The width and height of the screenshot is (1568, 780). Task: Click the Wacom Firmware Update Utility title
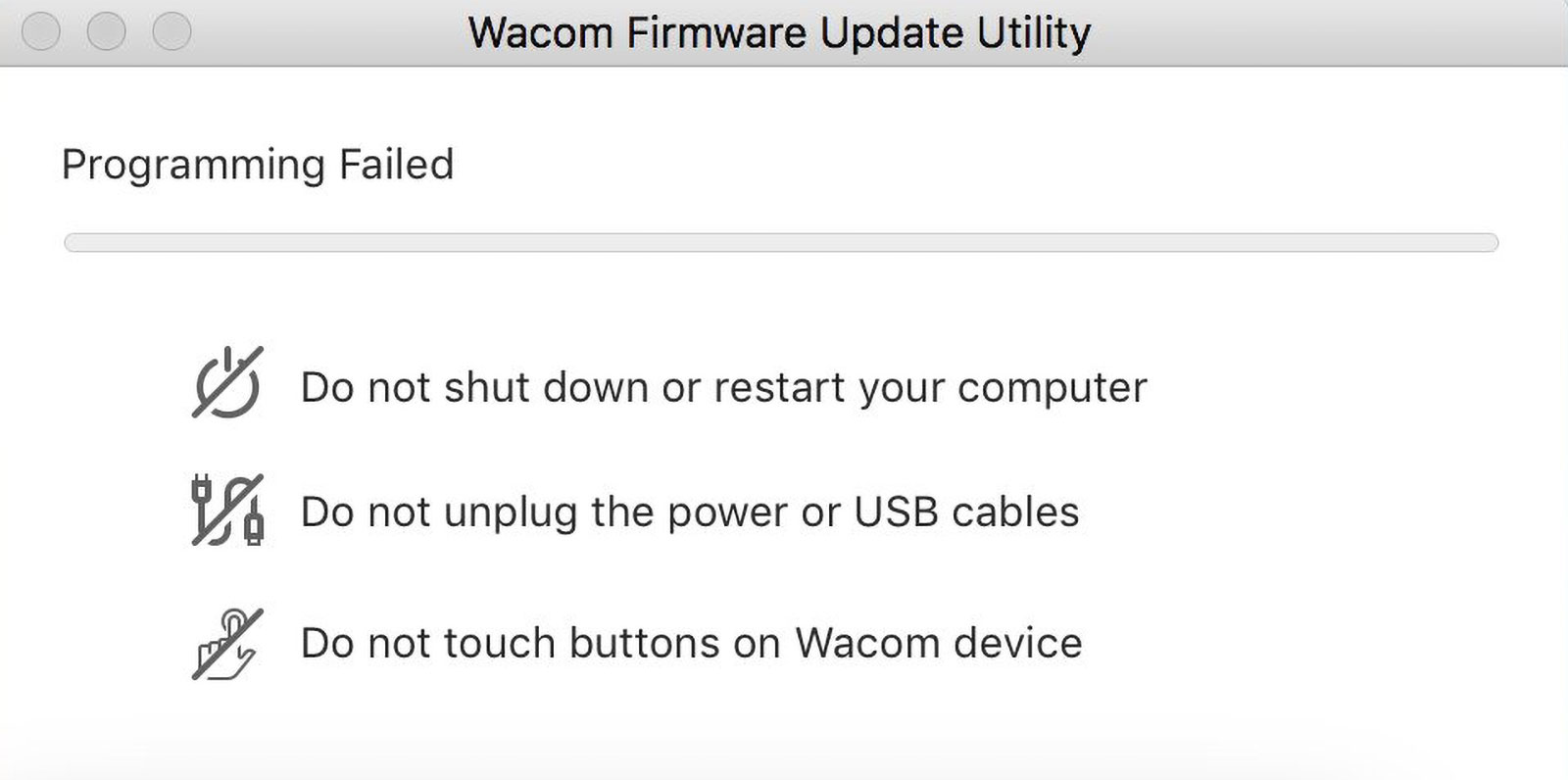coord(779,33)
